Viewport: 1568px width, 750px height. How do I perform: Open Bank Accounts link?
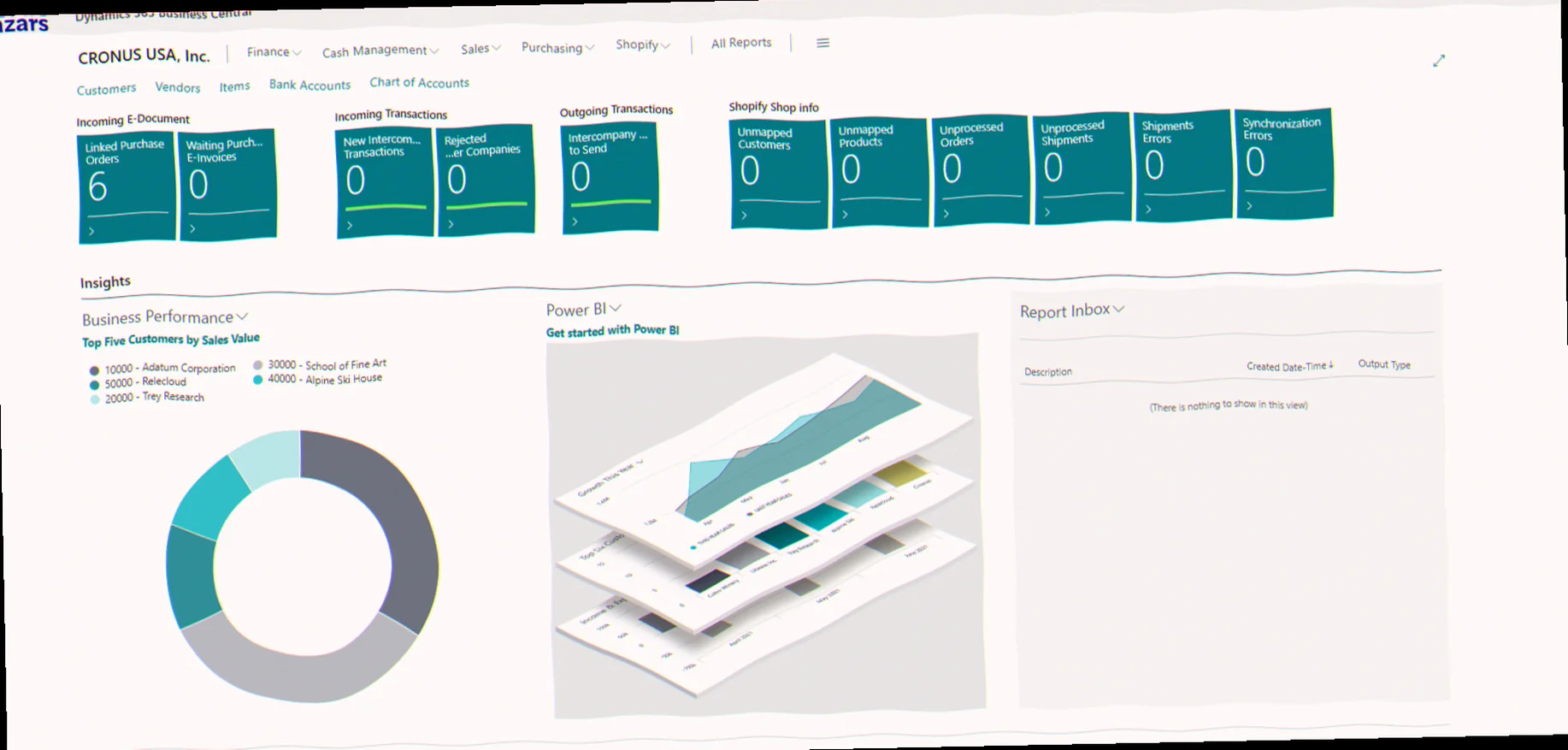[x=309, y=85]
